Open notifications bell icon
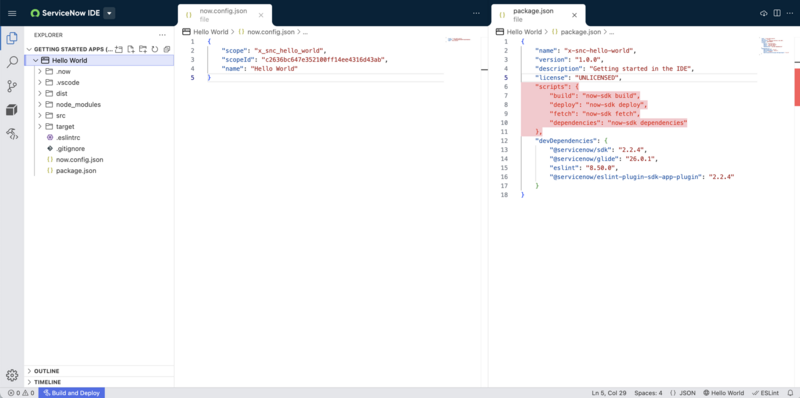800x398 pixels. click(x=789, y=393)
